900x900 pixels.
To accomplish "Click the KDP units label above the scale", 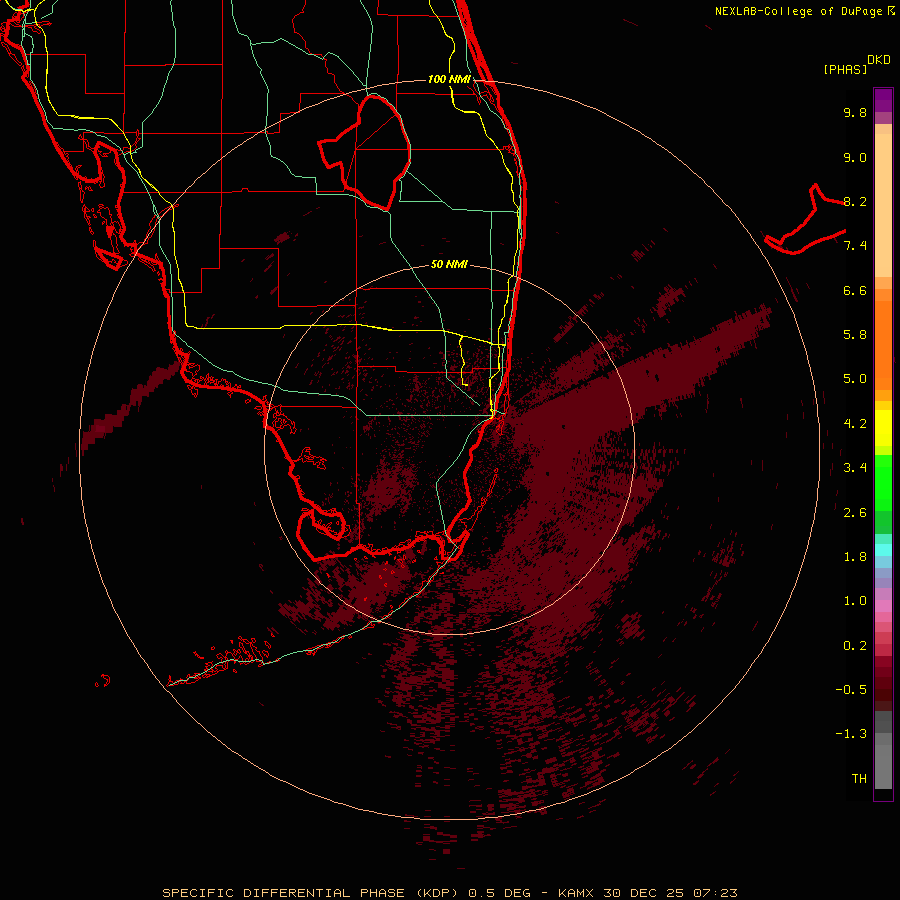I will pyautogui.click(x=879, y=60).
